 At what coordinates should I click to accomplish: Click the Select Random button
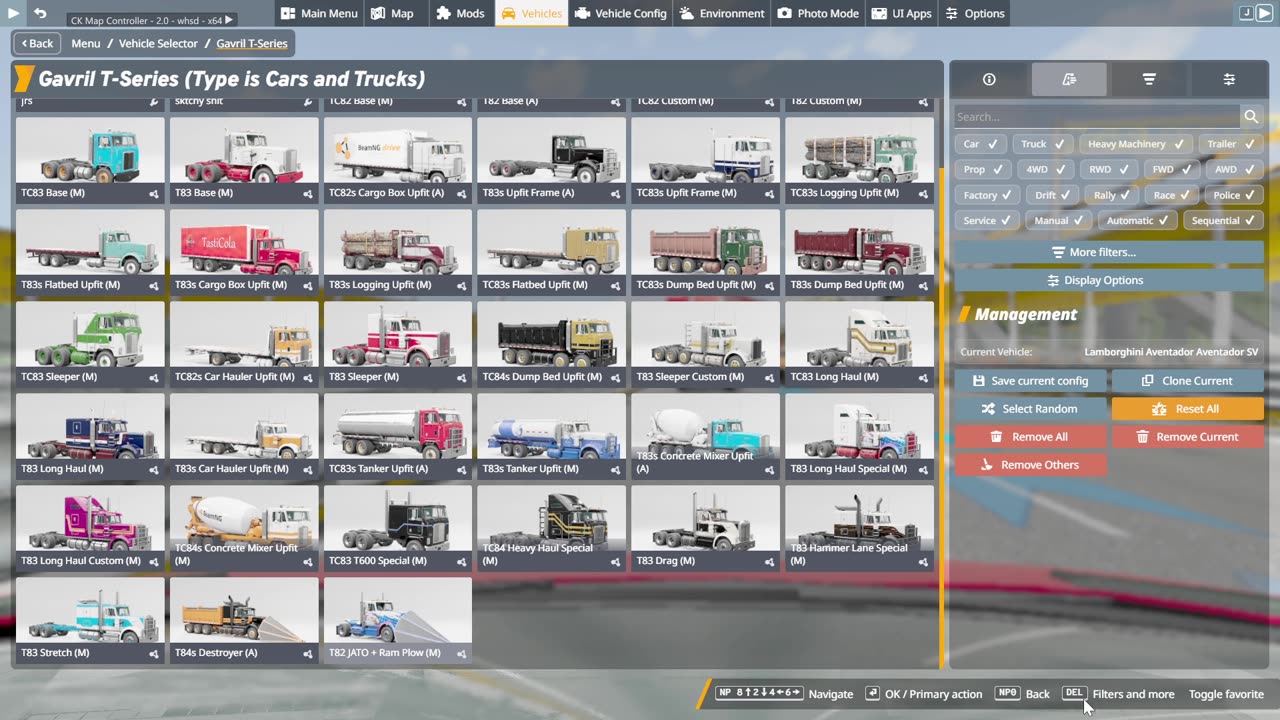[1030, 409]
